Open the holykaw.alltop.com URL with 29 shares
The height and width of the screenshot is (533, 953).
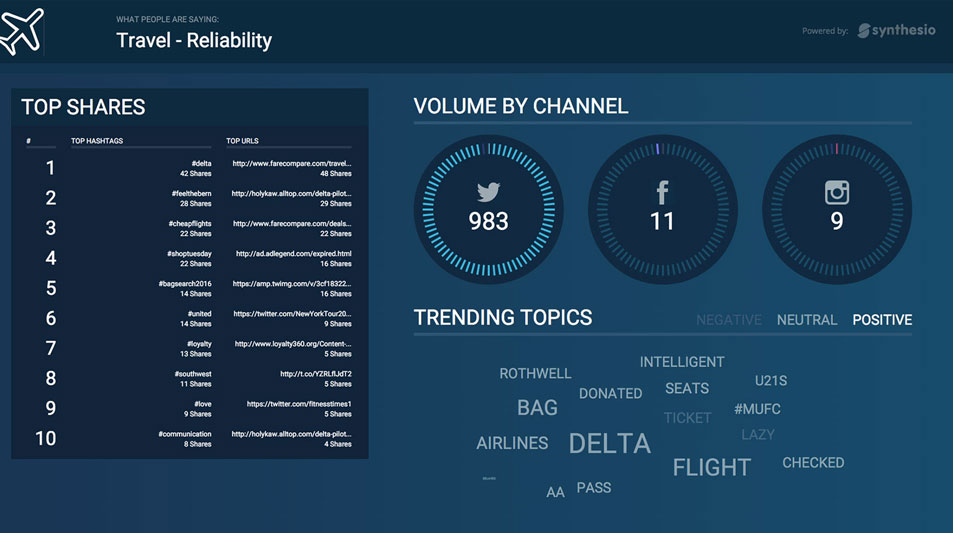coord(291,193)
